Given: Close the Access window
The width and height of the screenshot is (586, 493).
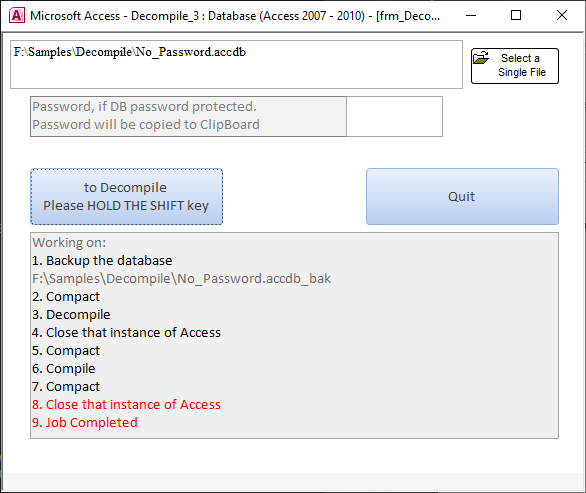Looking at the screenshot, I should [562, 16].
